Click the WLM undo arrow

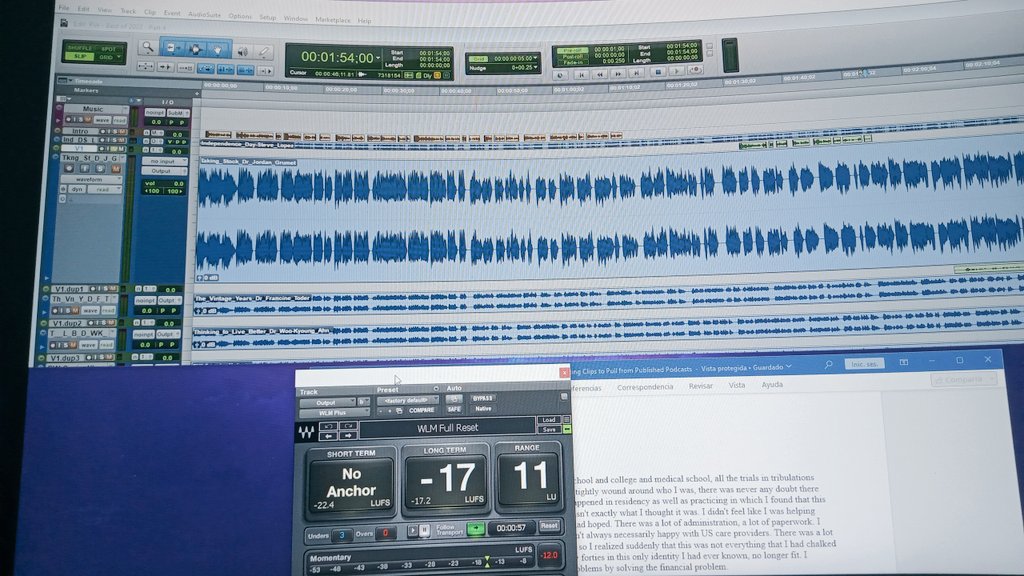[328, 426]
